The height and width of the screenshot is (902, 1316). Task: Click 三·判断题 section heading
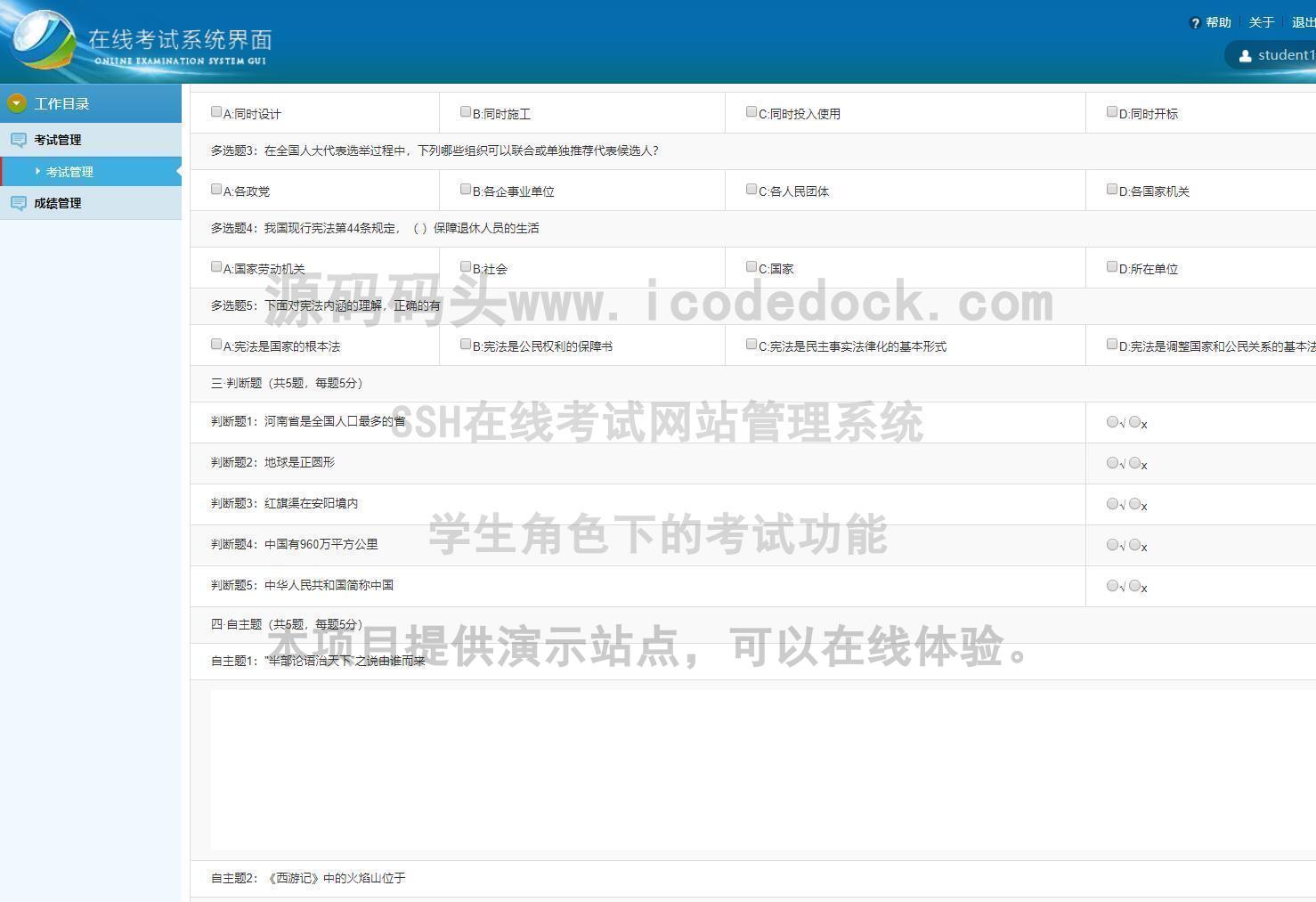(287, 383)
